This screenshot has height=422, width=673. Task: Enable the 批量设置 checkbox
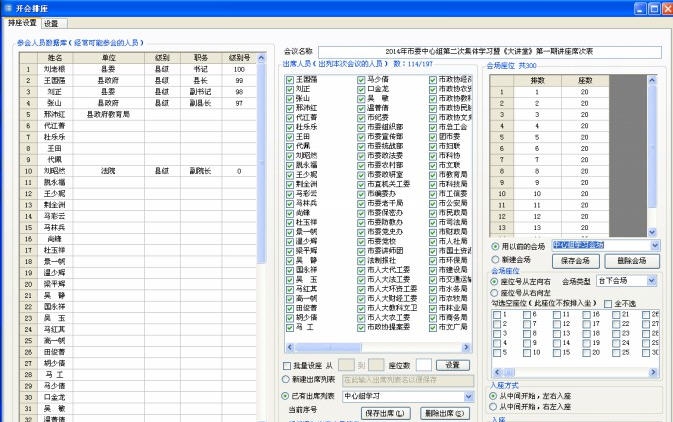287,366
